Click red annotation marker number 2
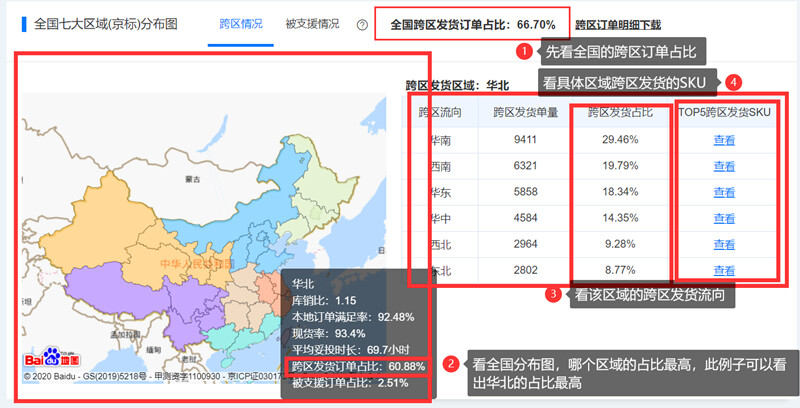This screenshot has width=800, height=408. (452, 364)
